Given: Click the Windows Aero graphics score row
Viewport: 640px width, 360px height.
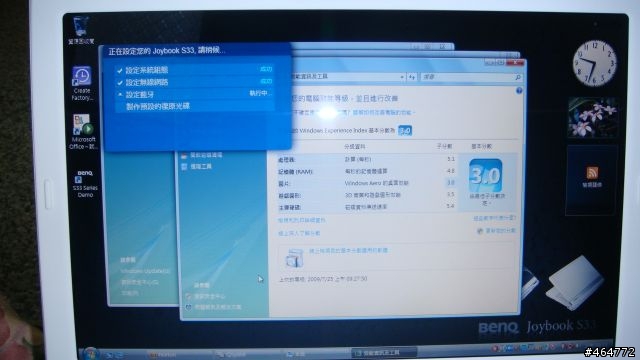Looking at the screenshot, I should tap(366, 183).
